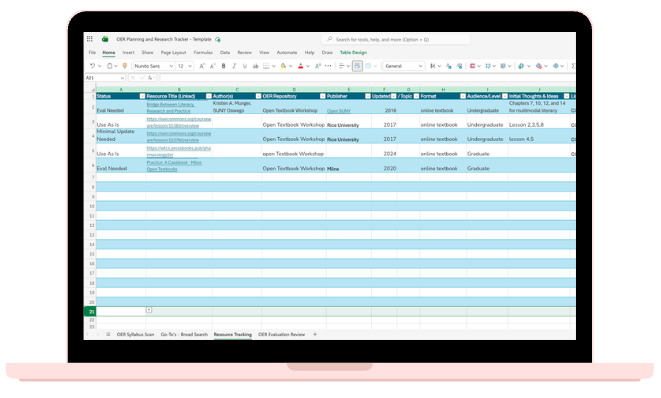The image size is (661, 398).
Task: Open the OER Syllabus Scan sheet
Action: [135, 334]
